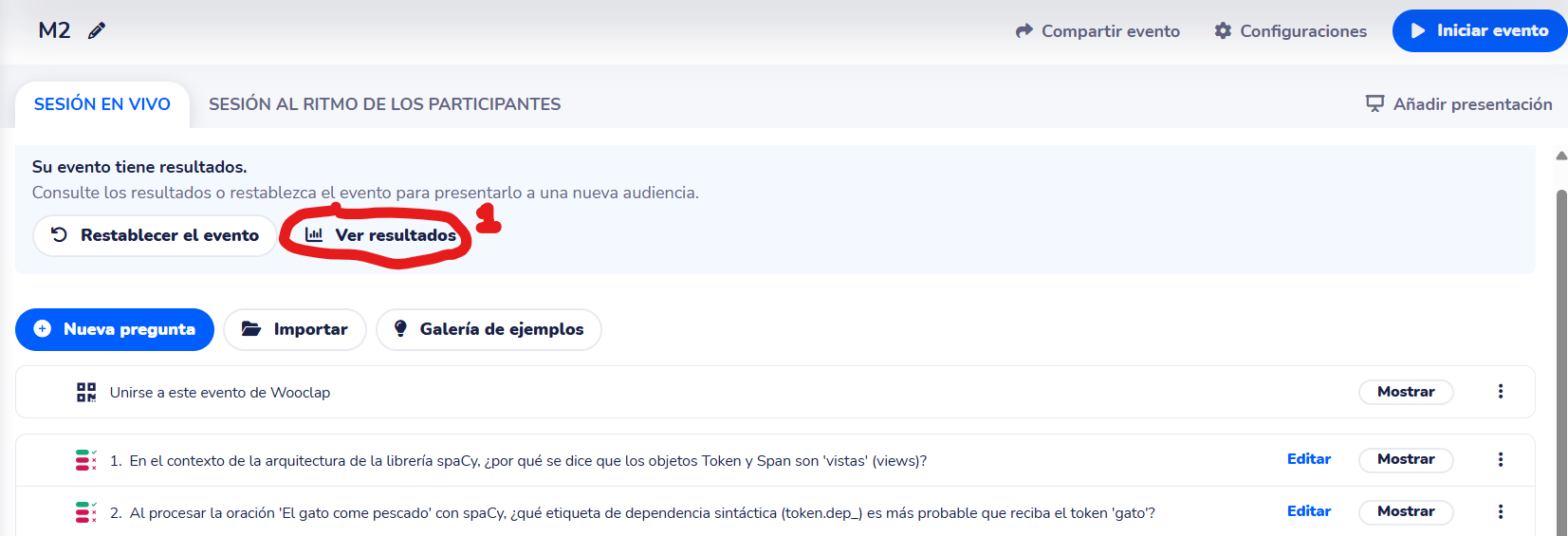Click Mostrar for question 2
This screenshot has height=536, width=1568.
(x=1406, y=511)
